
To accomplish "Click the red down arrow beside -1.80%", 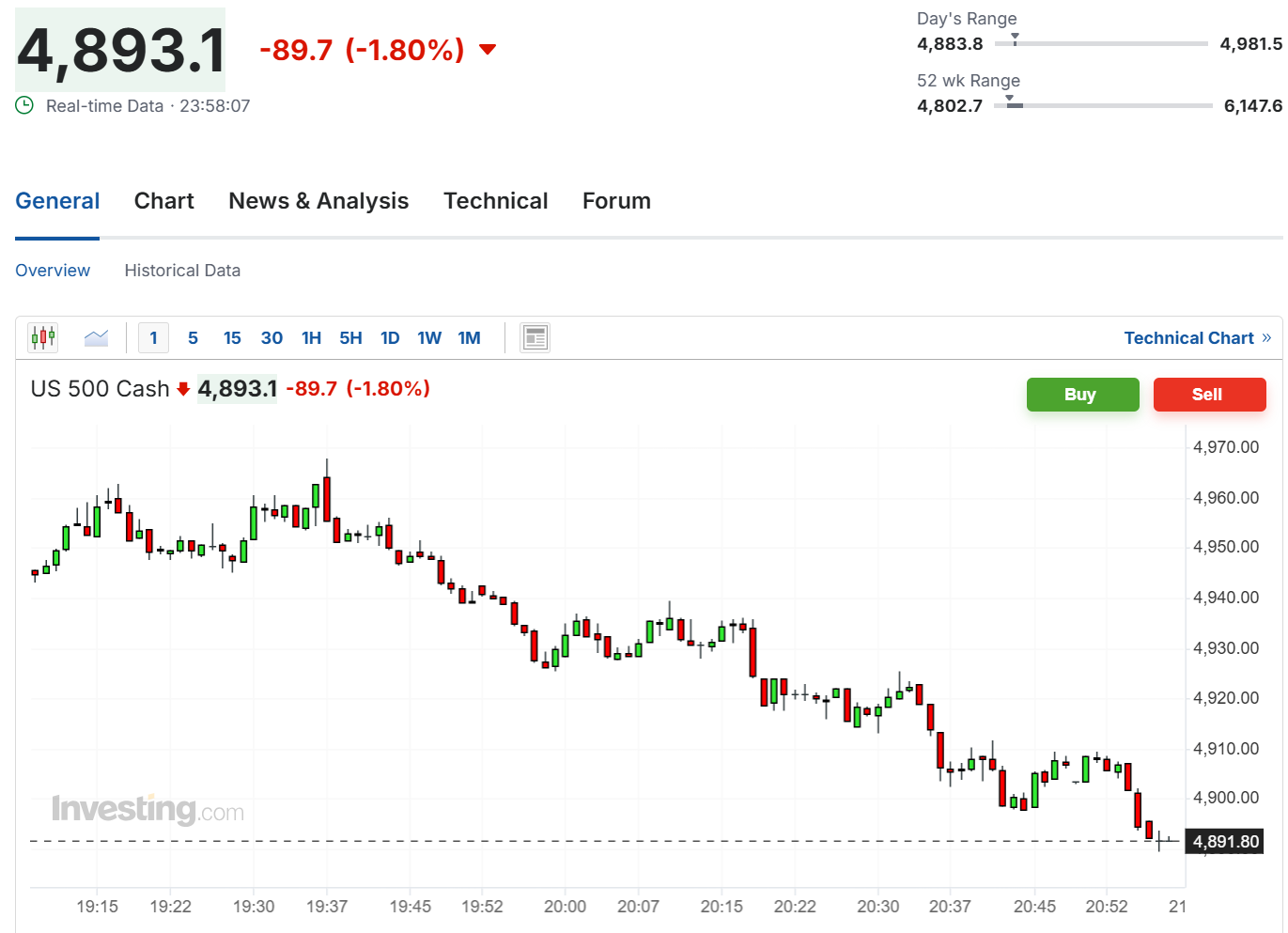I will tap(488, 49).
